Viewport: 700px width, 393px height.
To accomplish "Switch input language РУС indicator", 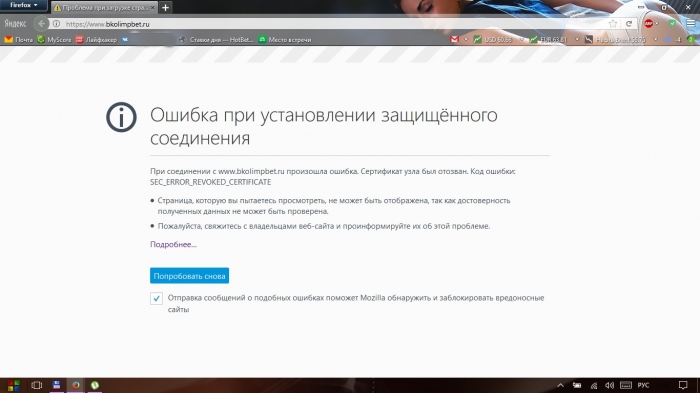I will tap(643, 385).
